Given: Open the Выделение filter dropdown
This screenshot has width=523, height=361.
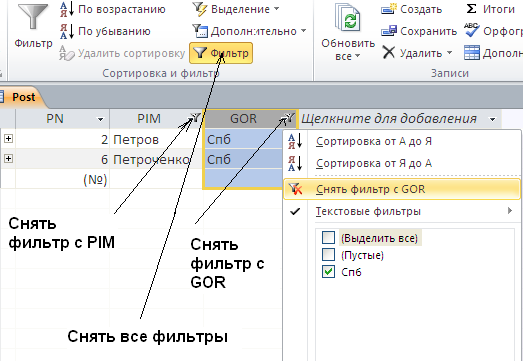Looking at the screenshot, I should pyautogui.click(x=236, y=9).
